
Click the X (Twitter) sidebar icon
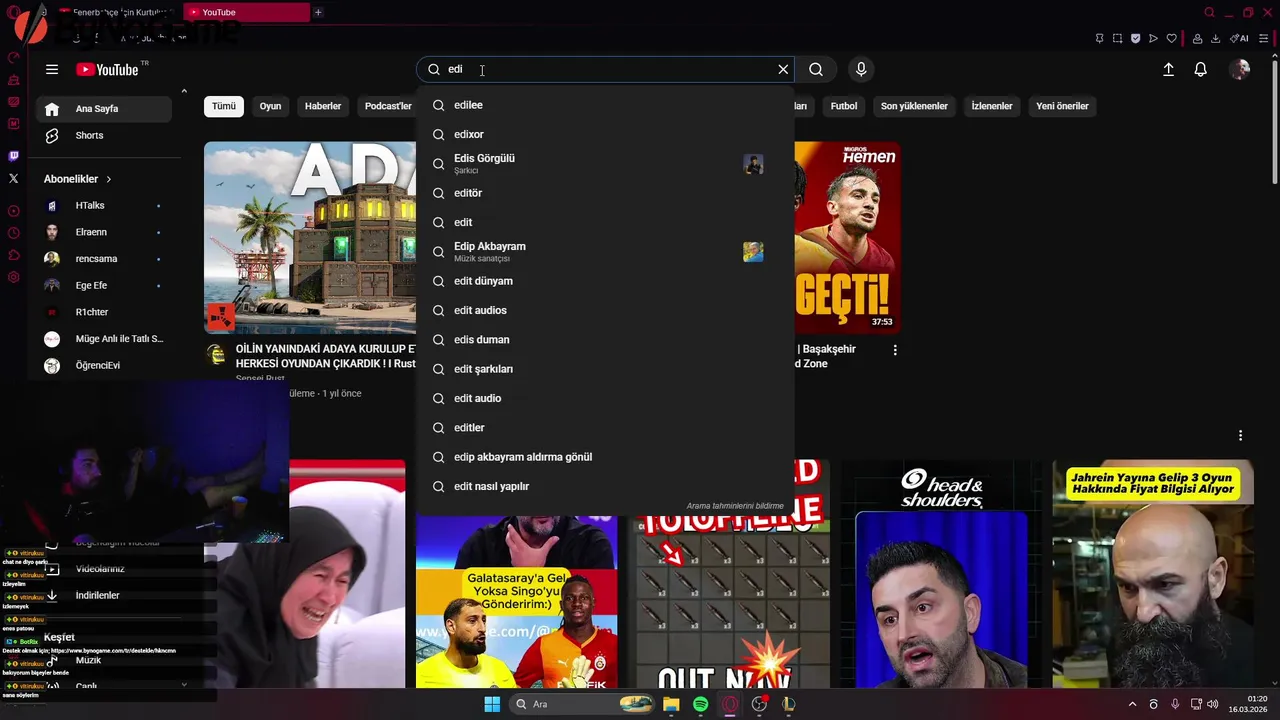13,178
